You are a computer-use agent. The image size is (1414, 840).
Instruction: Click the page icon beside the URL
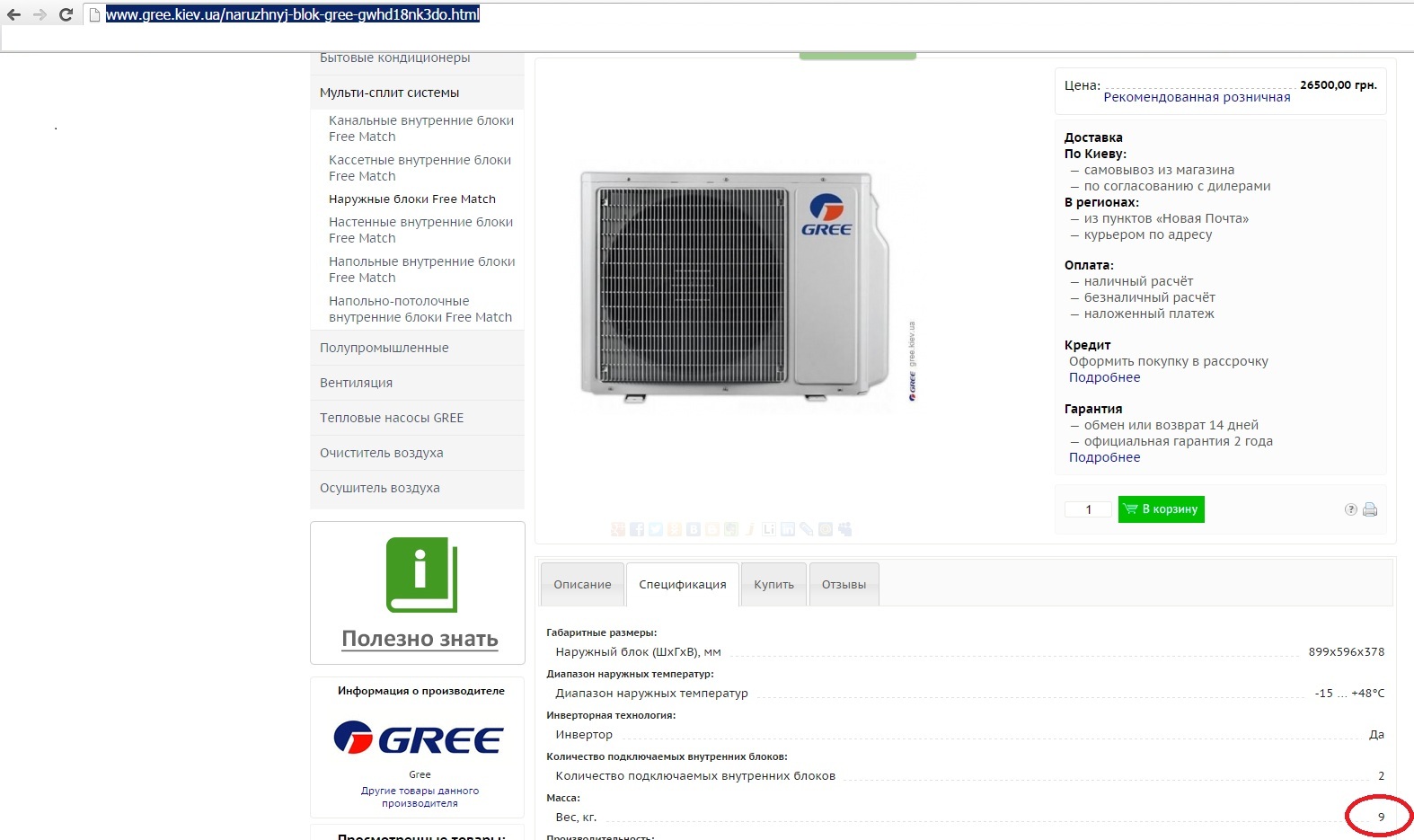tap(94, 14)
